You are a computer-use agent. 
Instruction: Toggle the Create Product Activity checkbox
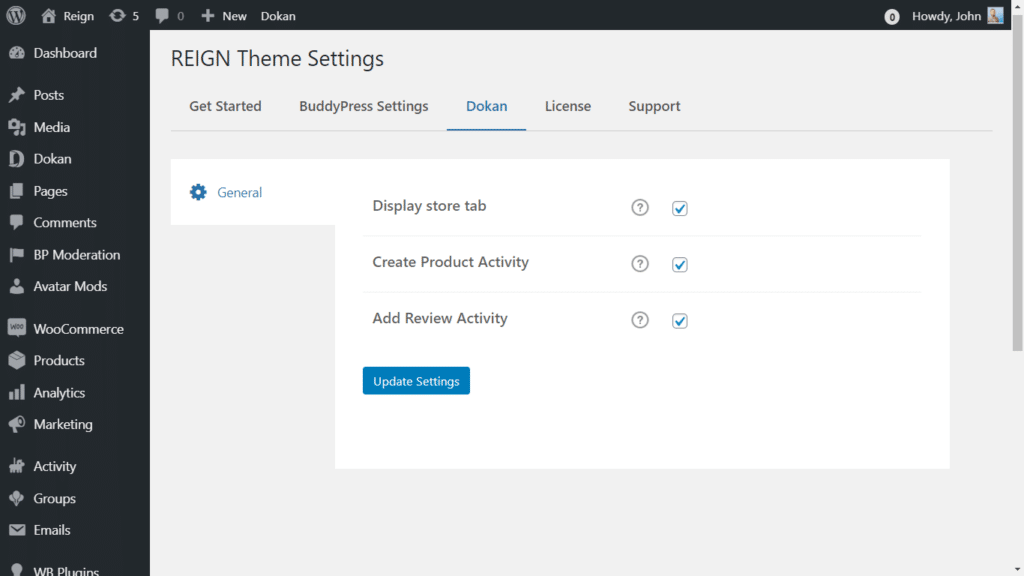pyautogui.click(x=680, y=264)
